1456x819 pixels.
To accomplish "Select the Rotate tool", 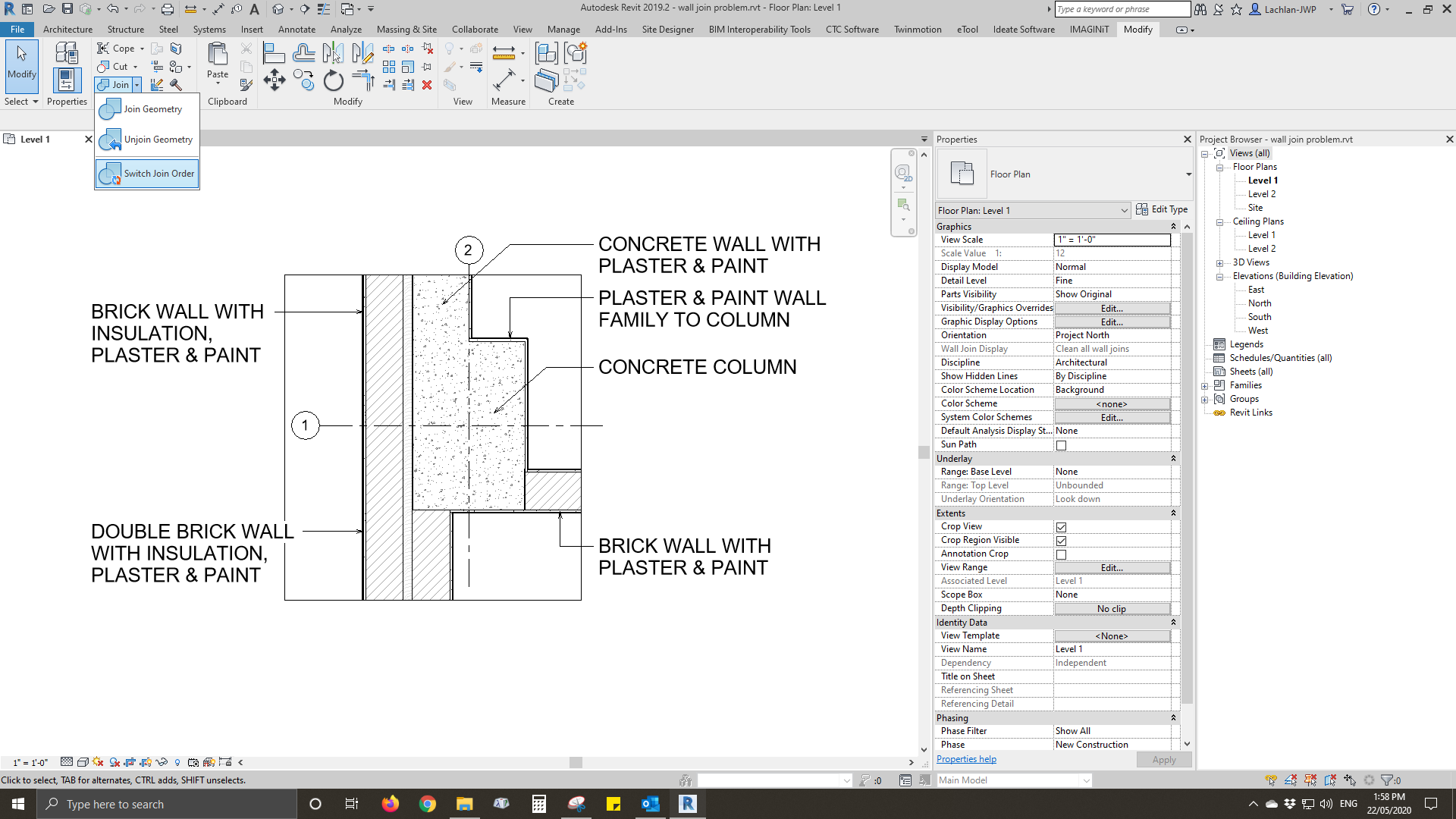I will [x=334, y=80].
